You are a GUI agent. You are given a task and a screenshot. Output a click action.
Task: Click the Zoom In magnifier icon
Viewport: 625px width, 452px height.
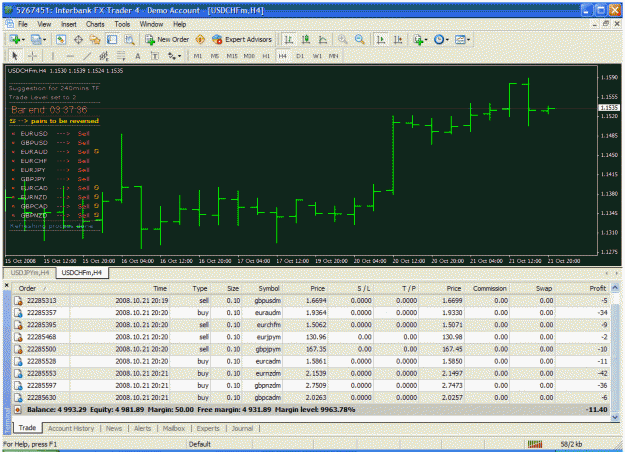tap(342, 39)
